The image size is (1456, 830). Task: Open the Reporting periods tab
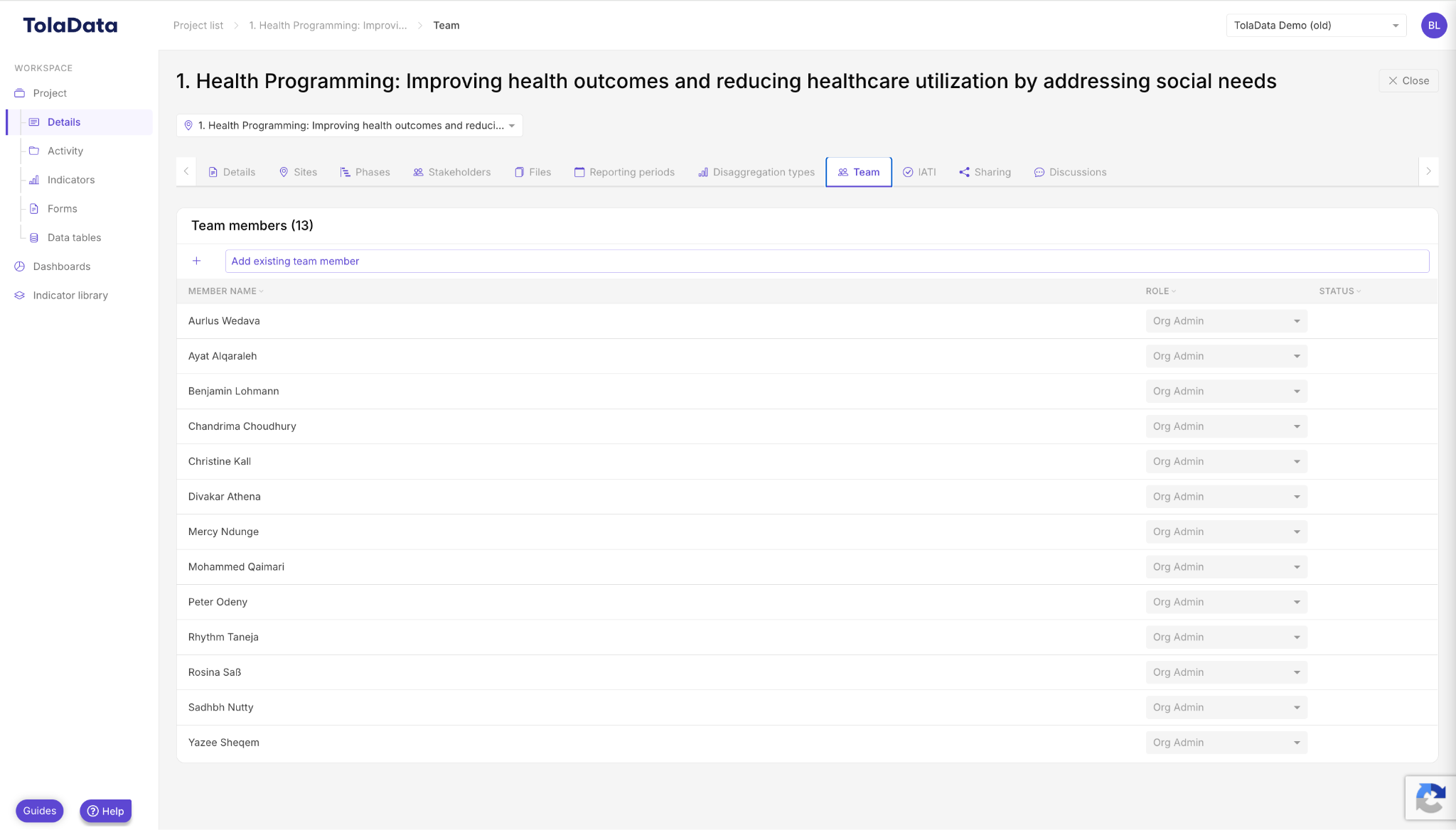[x=624, y=172]
